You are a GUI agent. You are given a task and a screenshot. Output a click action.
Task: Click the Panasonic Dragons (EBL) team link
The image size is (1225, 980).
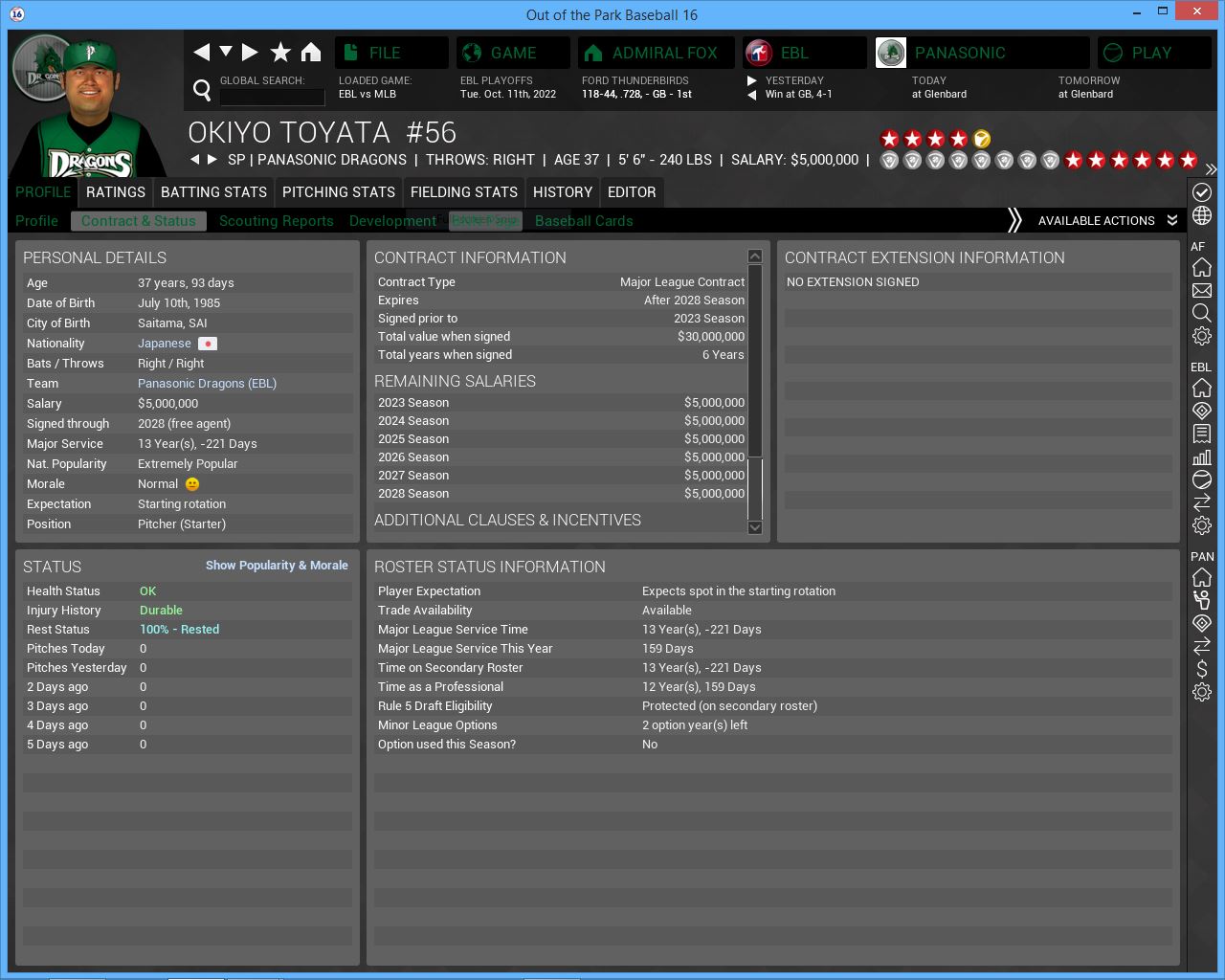pyautogui.click(x=207, y=384)
